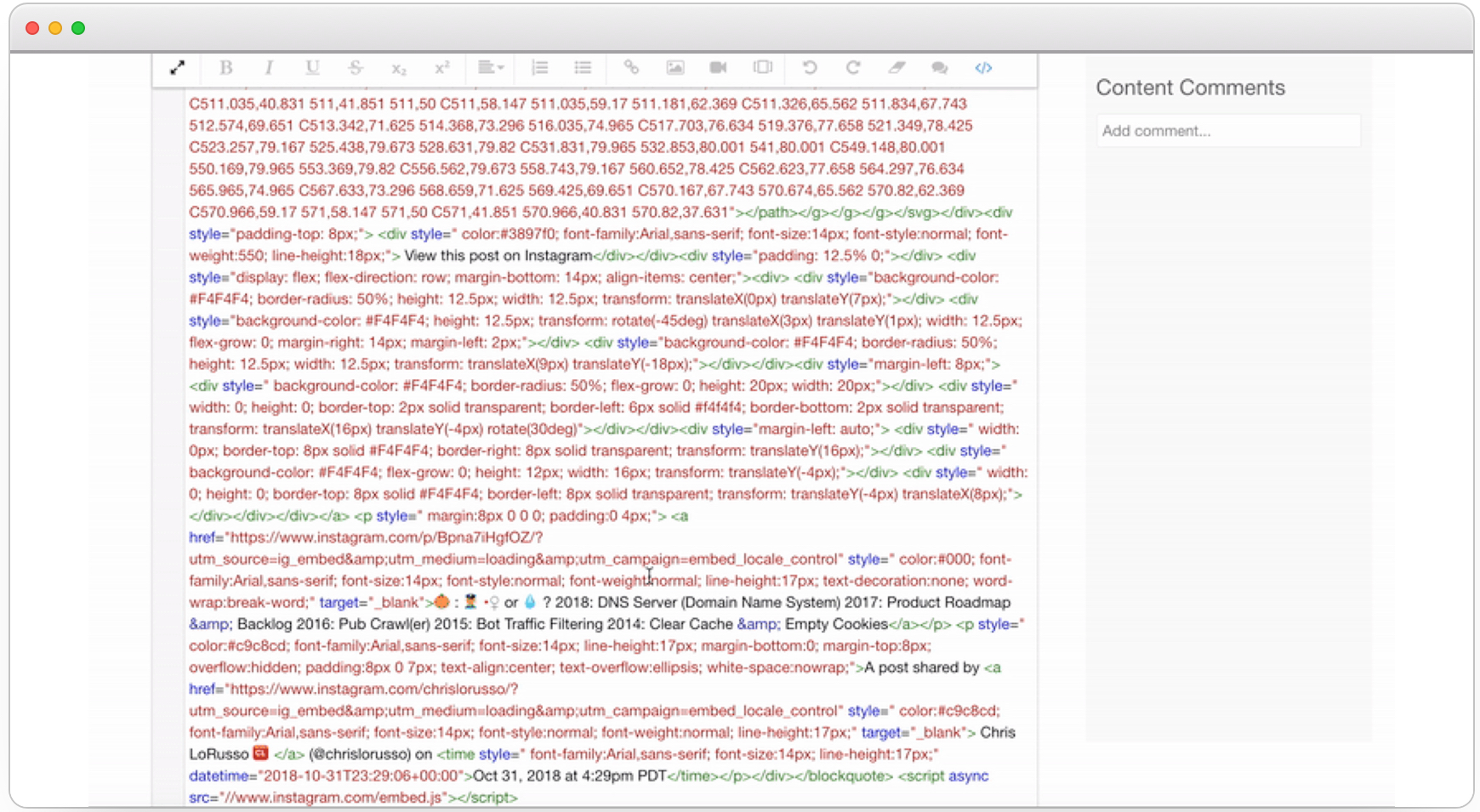The width and height of the screenshot is (1480, 812).
Task: Click the text '2018: DNS Server (Domain Name System)'
Action: [698, 602]
